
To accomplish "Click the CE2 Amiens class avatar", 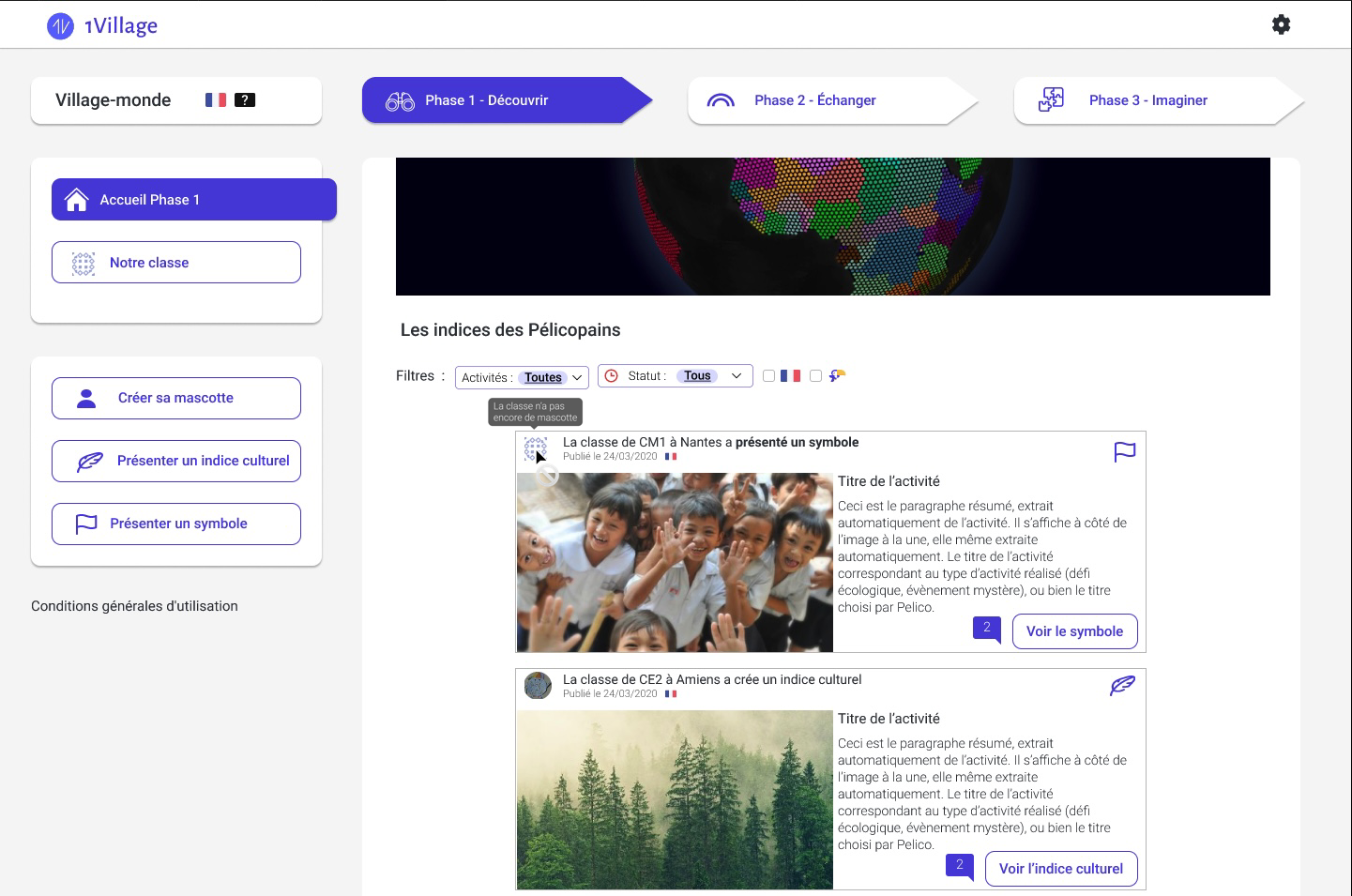I will click(538, 686).
